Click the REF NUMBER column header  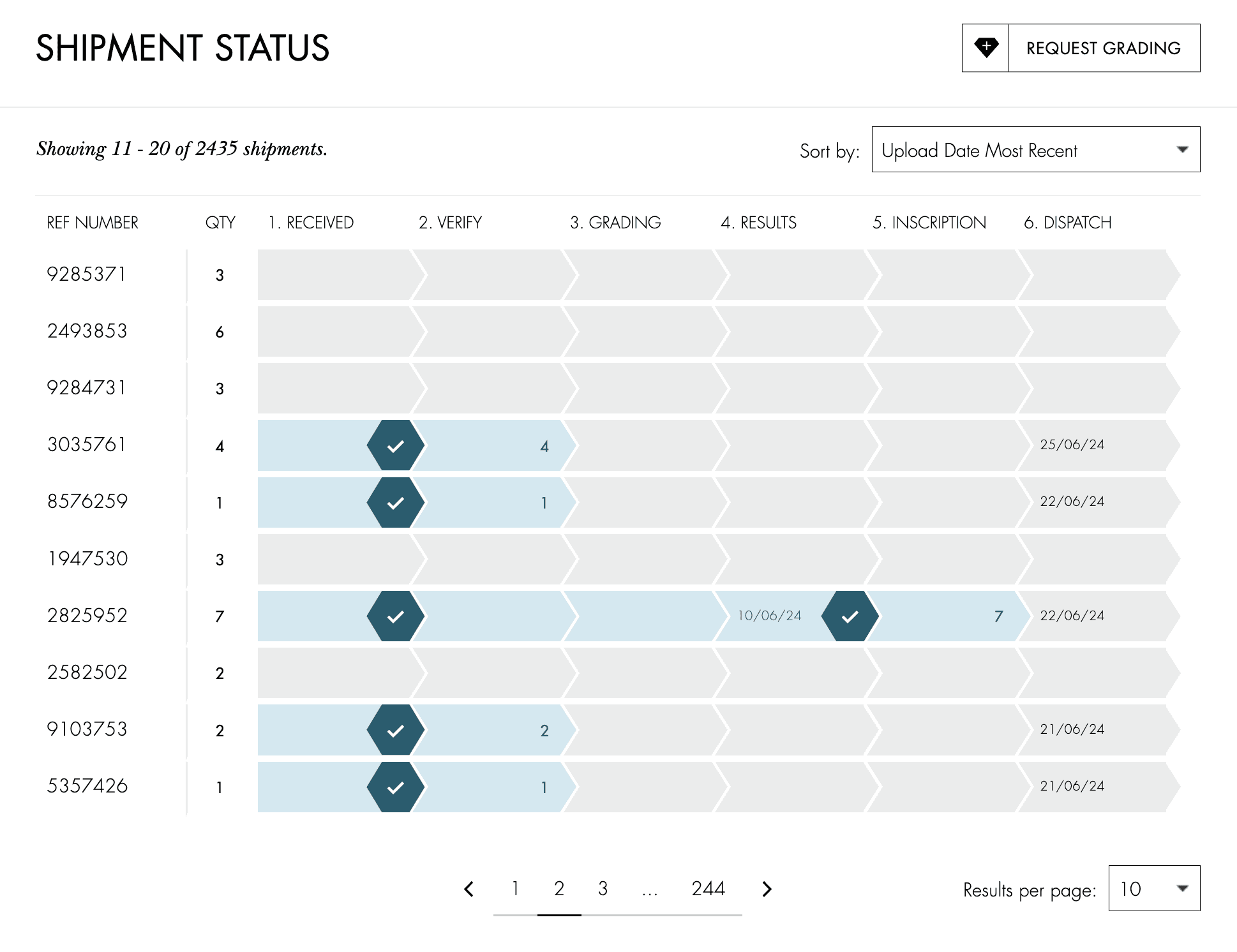coord(93,223)
